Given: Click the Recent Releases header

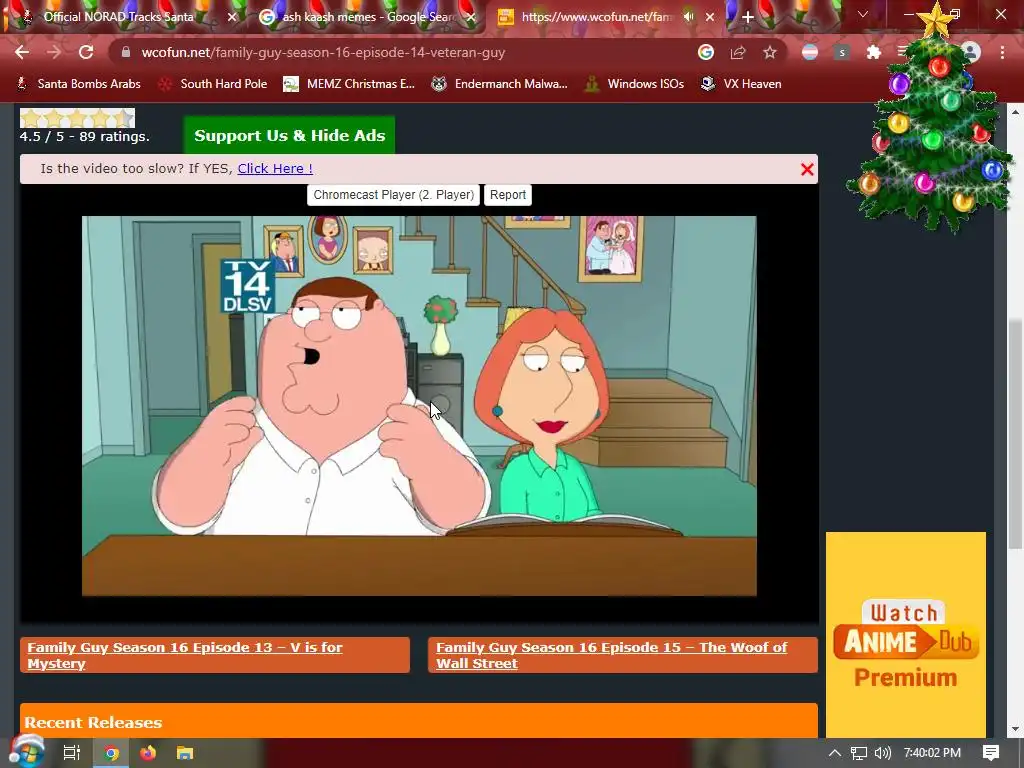Looking at the screenshot, I should point(419,722).
